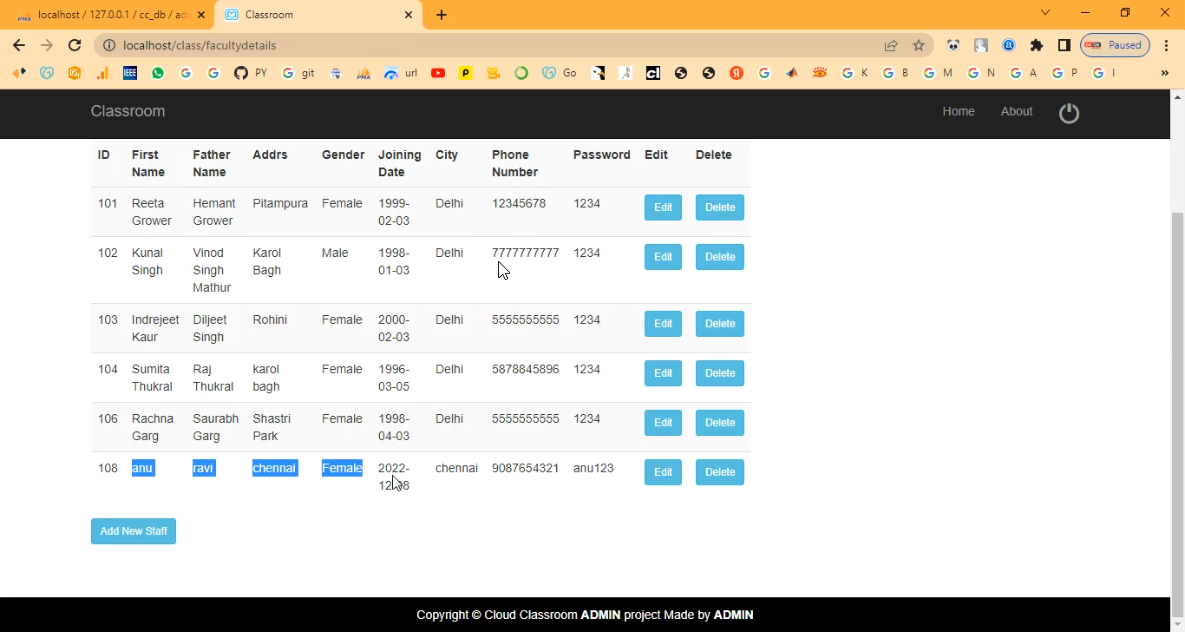Toggle the browser side panel icon
Image resolution: width=1185 pixels, height=632 pixels.
tap(1064, 45)
